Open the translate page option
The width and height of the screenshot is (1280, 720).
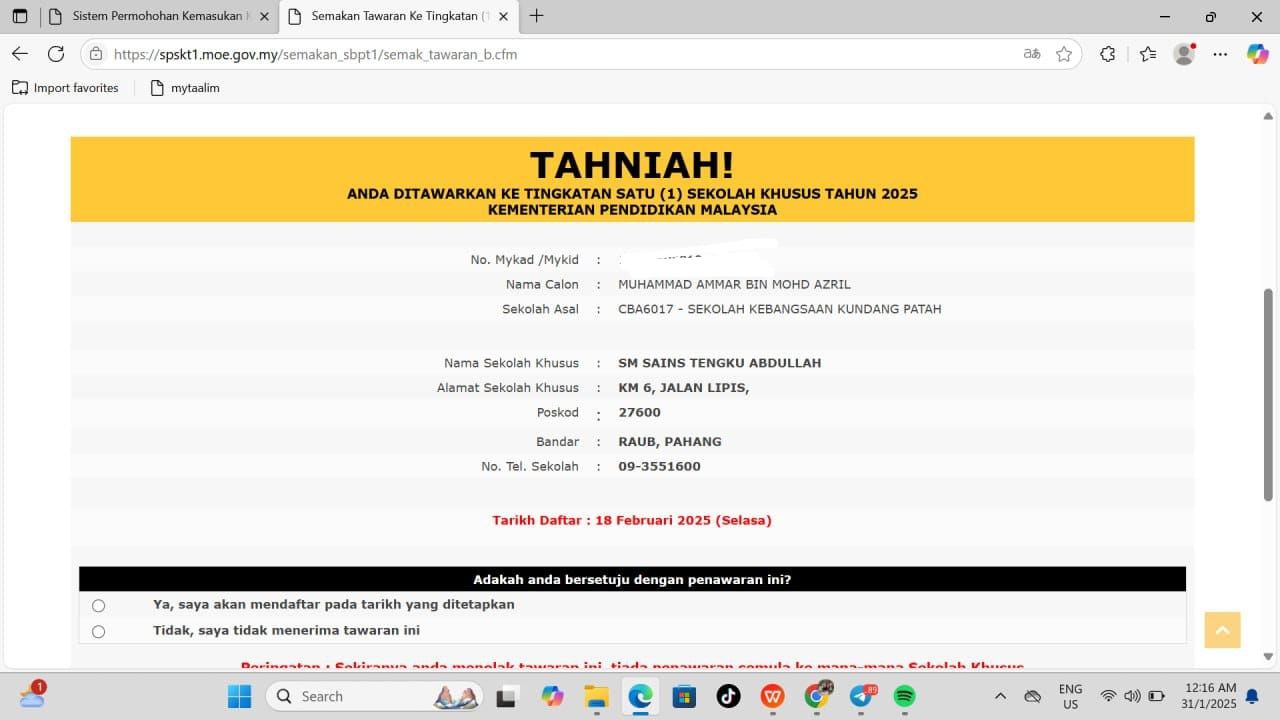coord(1032,54)
